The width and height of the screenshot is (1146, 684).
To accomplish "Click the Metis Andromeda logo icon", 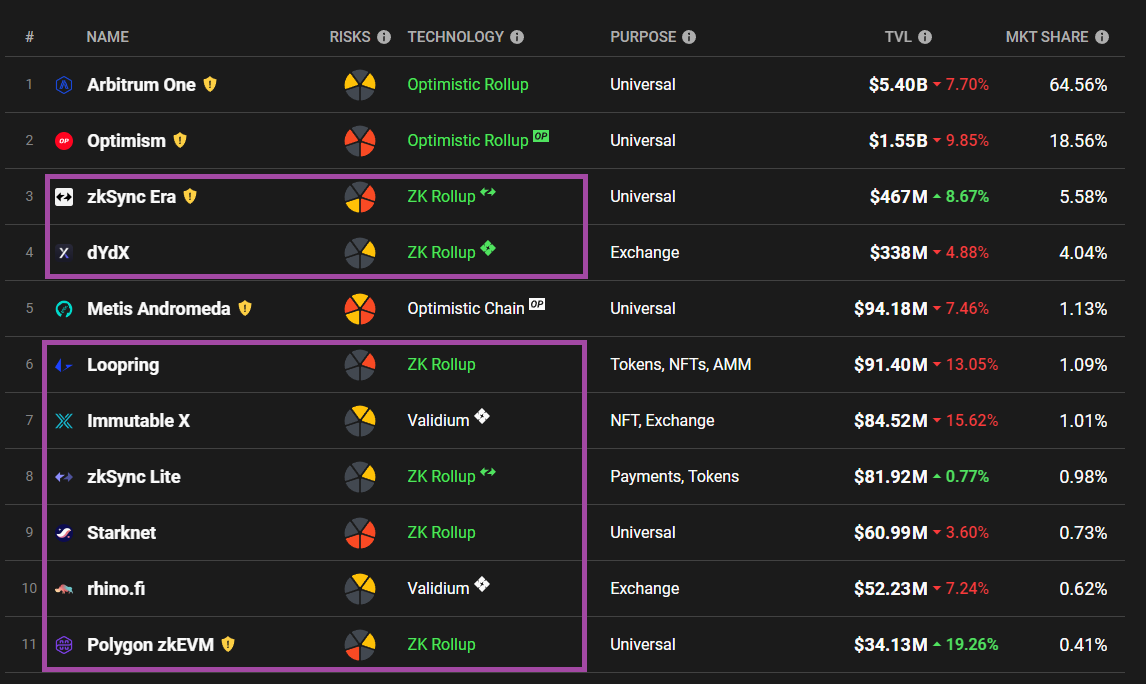I will point(64,309).
